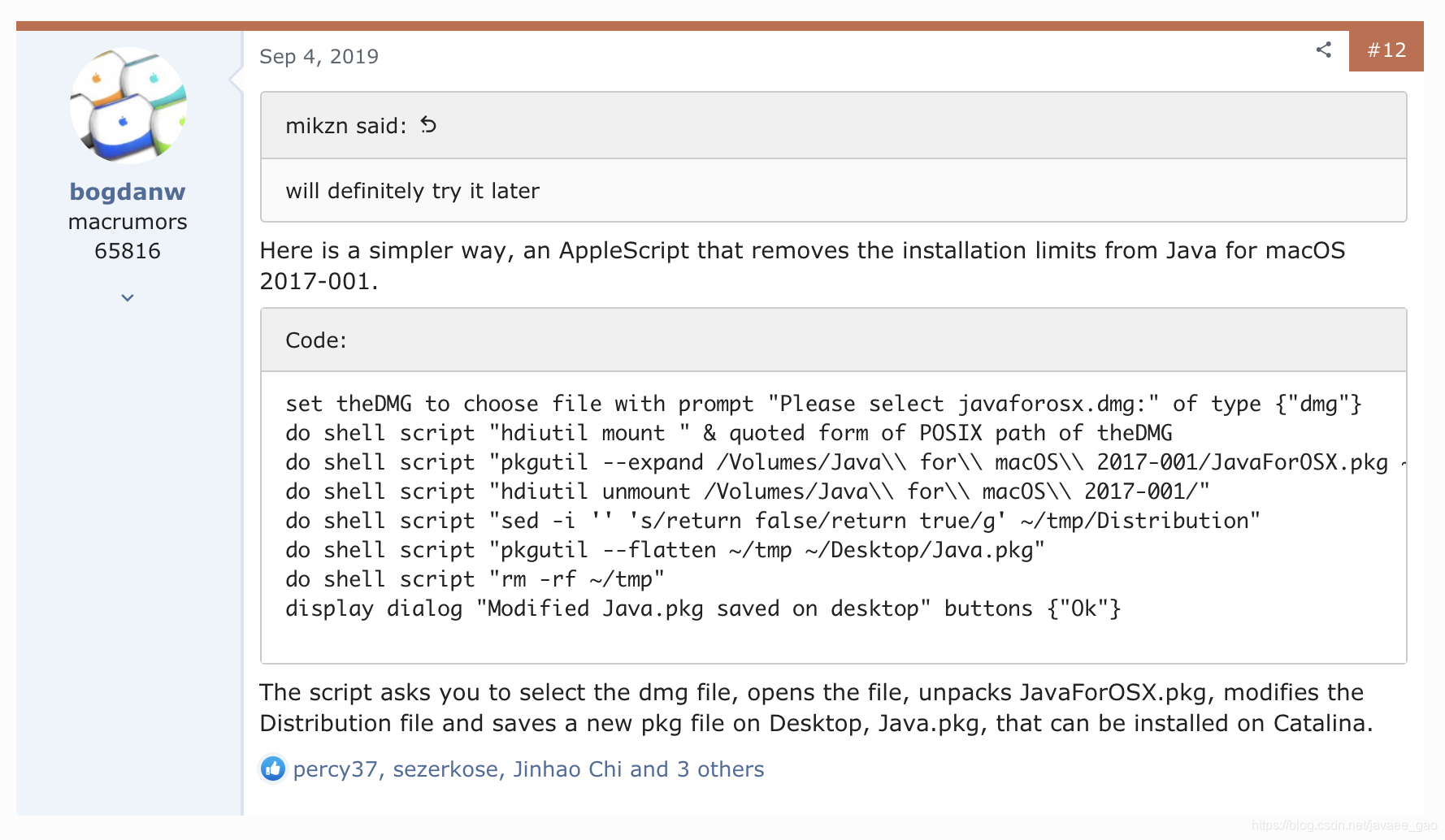Click the code line 'do shell script "rm -rf ~/tmp"'
The width and height of the screenshot is (1445, 840).
tap(475, 579)
